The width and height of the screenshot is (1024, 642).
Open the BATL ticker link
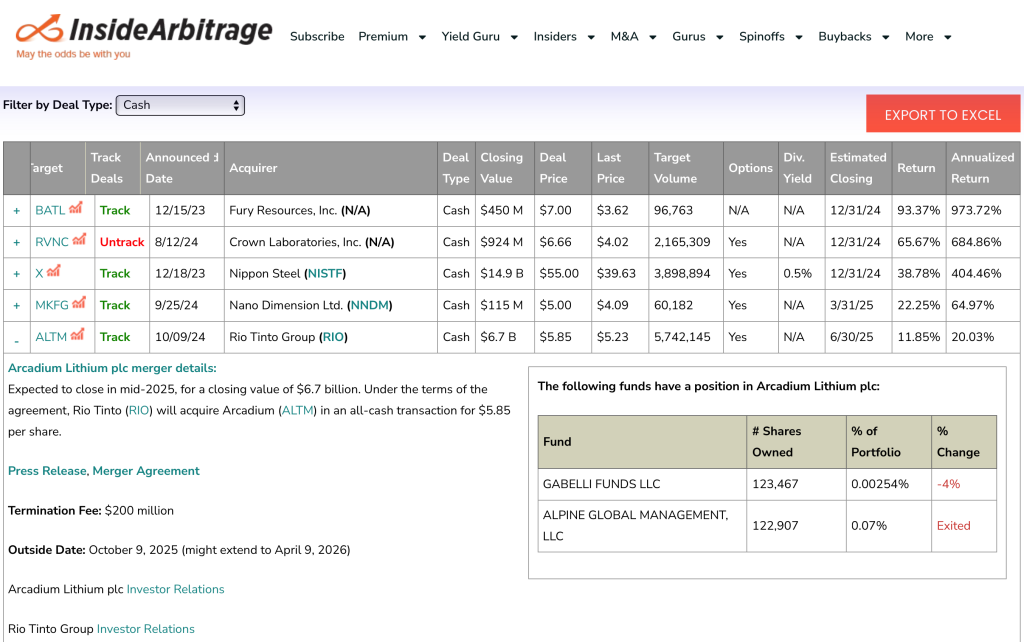coord(50,210)
